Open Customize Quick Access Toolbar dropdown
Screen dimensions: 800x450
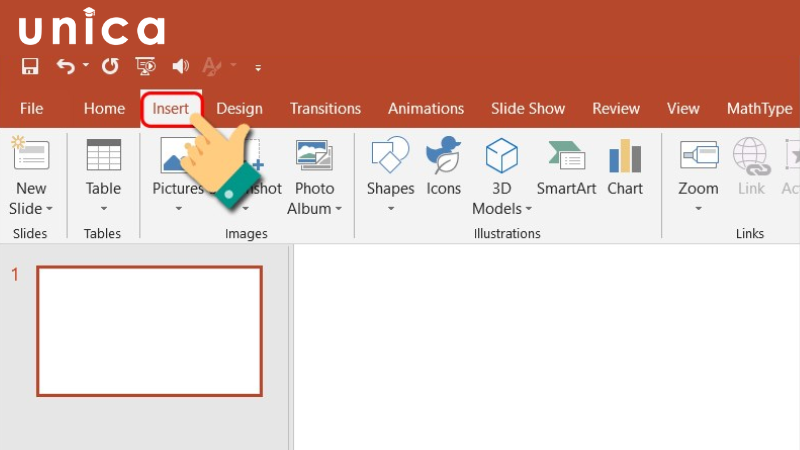(x=258, y=68)
